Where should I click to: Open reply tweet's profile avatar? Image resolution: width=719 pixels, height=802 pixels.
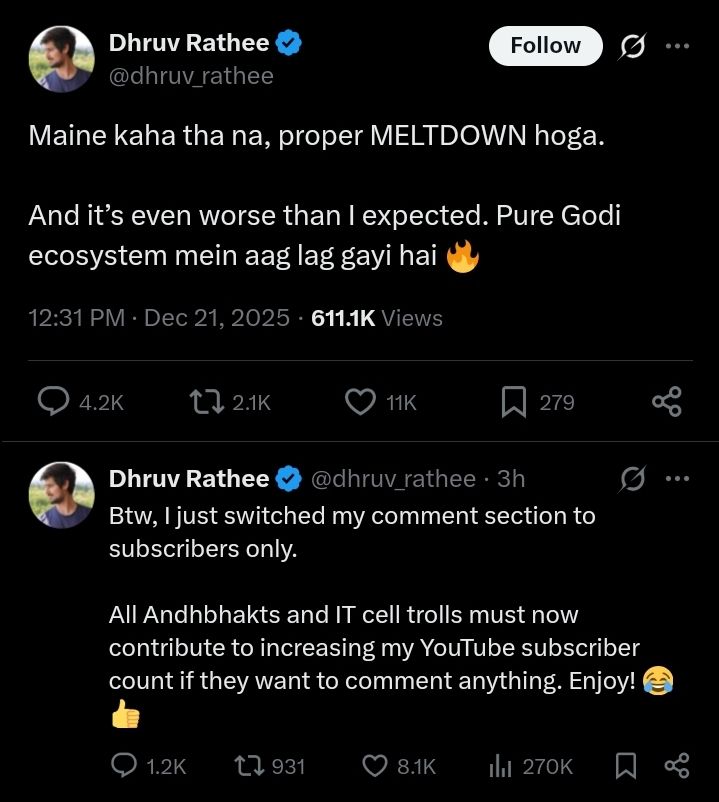62,494
